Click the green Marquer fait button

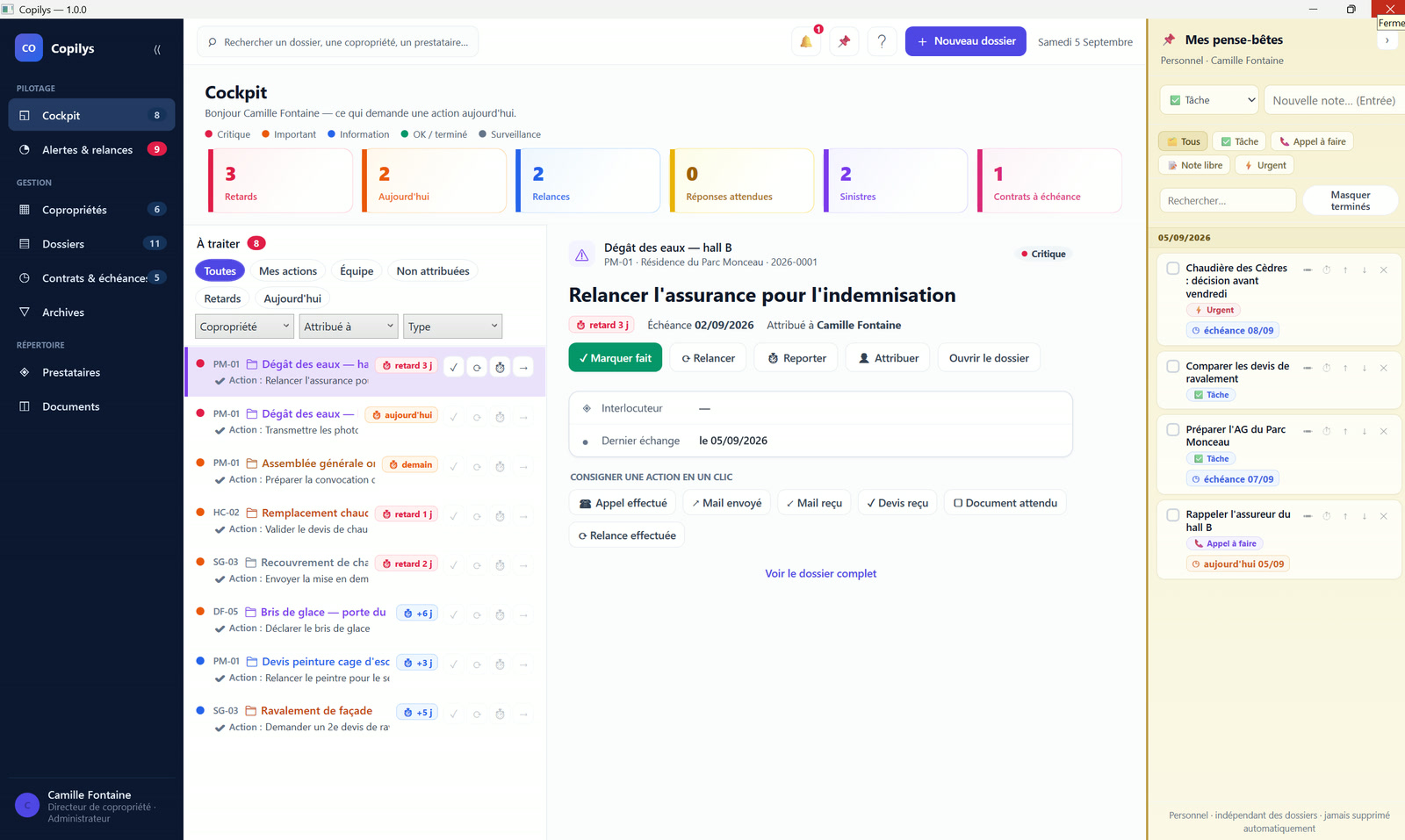click(x=616, y=358)
